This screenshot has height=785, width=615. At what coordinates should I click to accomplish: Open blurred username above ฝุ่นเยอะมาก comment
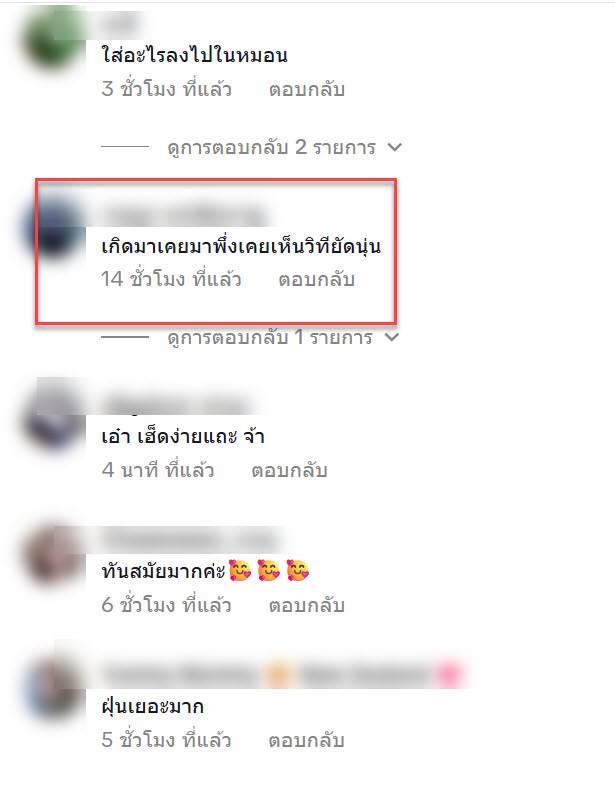pos(281,675)
